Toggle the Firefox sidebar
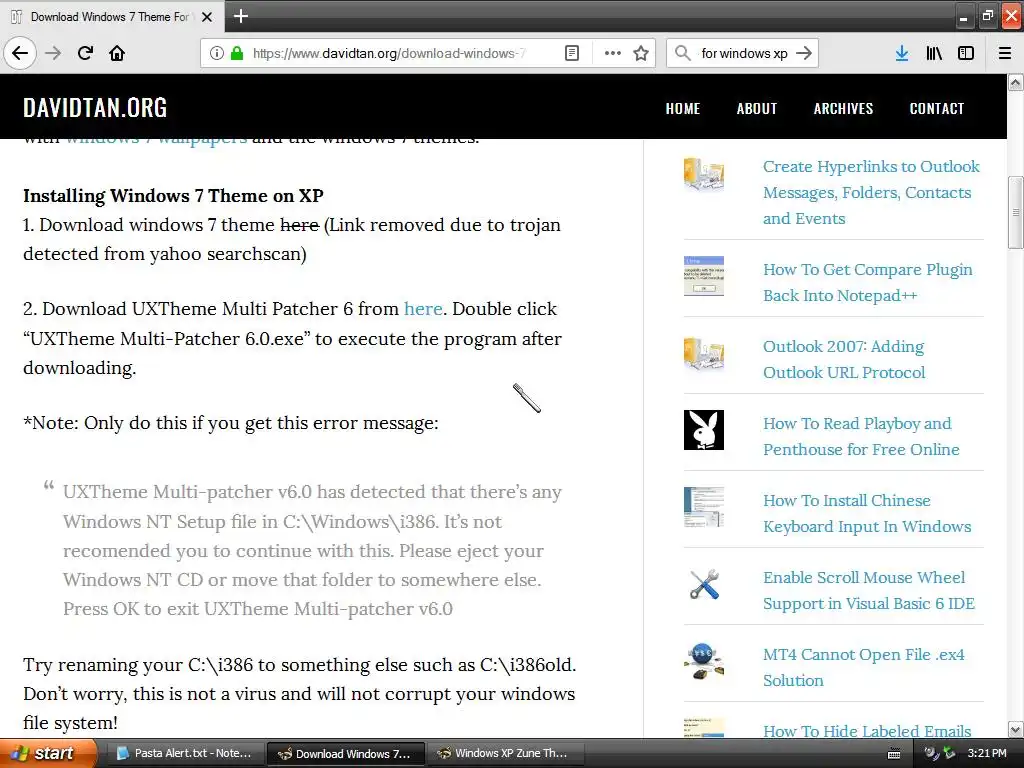1024x768 pixels. coord(966,53)
